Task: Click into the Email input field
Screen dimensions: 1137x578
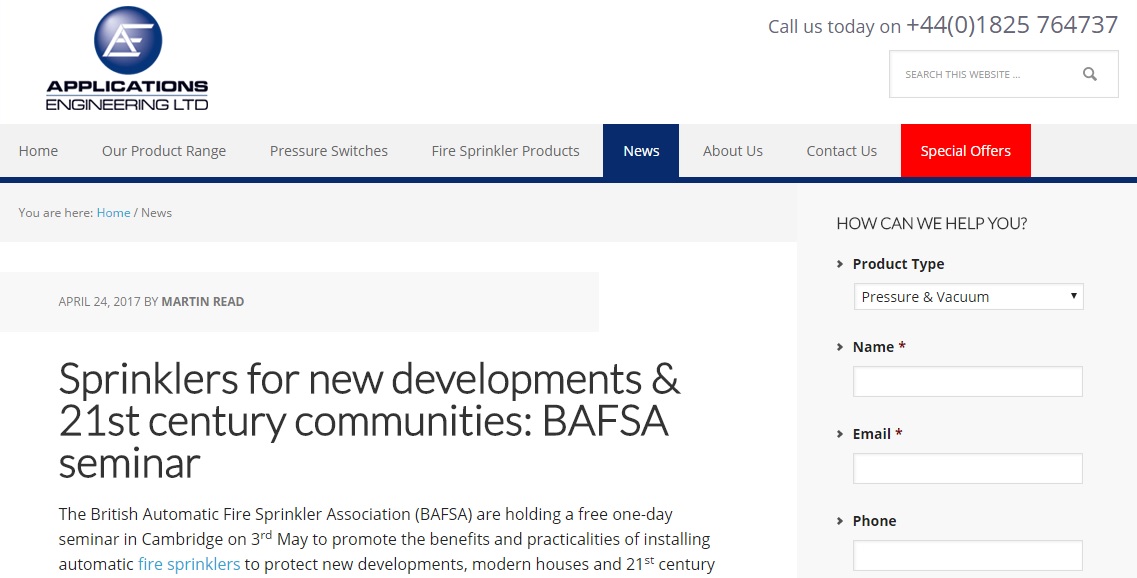Action: coord(967,468)
